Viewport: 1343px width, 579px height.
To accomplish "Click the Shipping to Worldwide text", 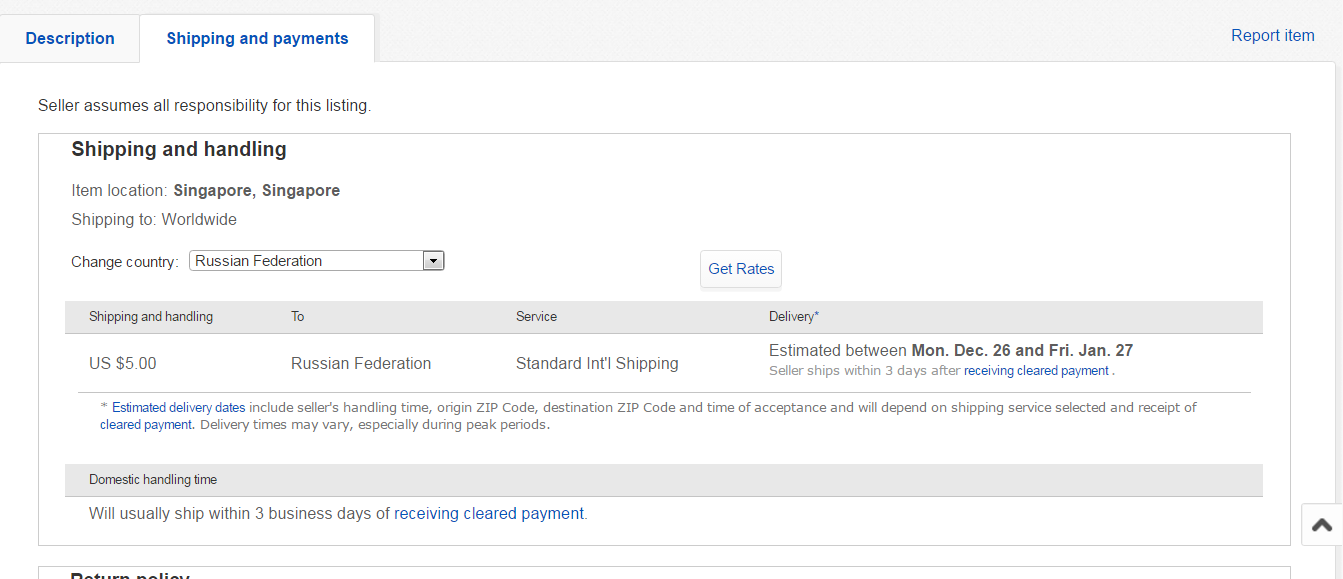I will [x=154, y=220].
